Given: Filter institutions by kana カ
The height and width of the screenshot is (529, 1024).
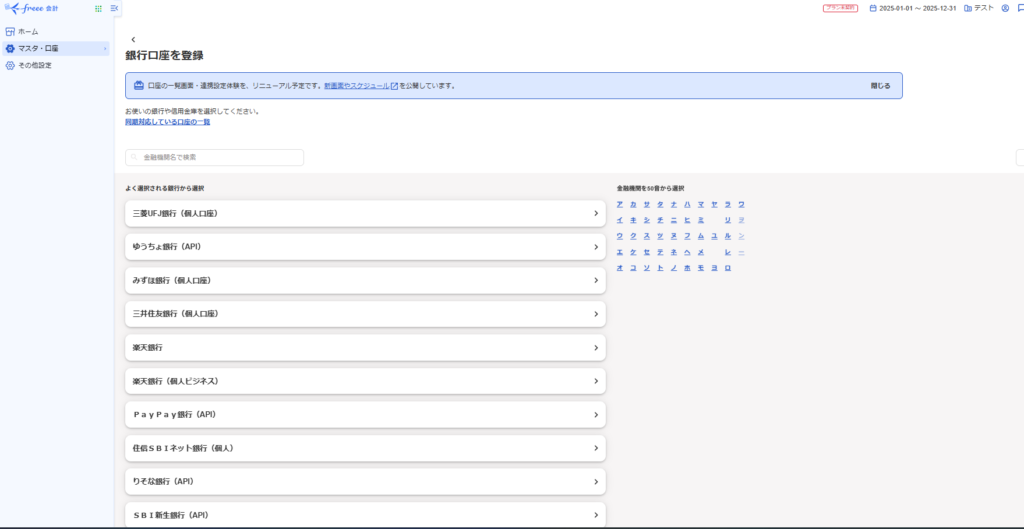Looking at the screenshot, I should tap(633, 204).
